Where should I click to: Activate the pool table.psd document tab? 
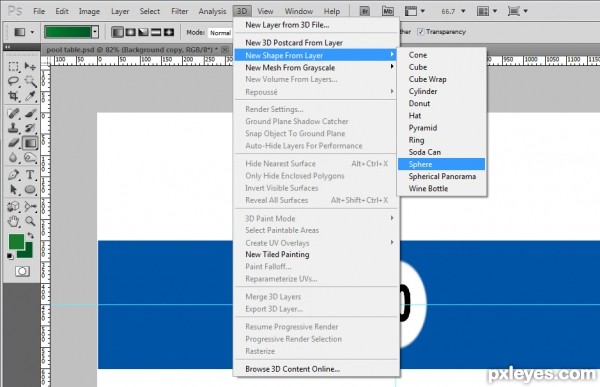tap(132, 50)
